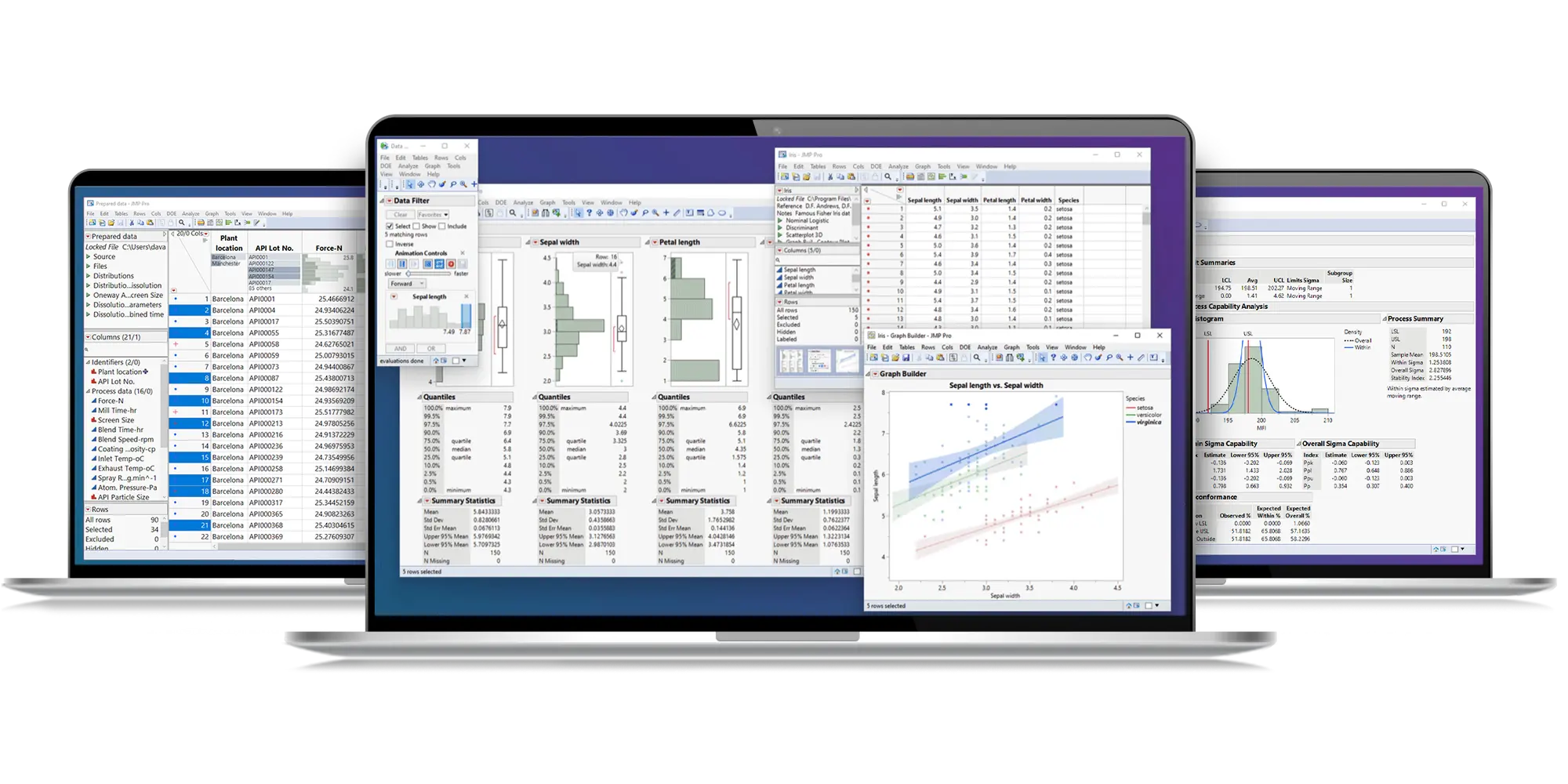
Task: Click the pause button in Animation Controls
Action: [x=402, y=264]
